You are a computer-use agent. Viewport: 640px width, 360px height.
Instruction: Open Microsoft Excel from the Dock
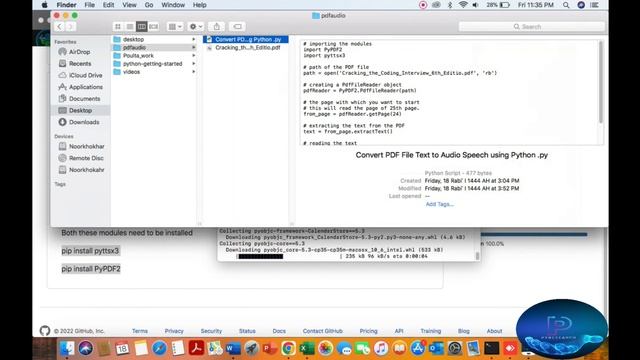(307, 348)
